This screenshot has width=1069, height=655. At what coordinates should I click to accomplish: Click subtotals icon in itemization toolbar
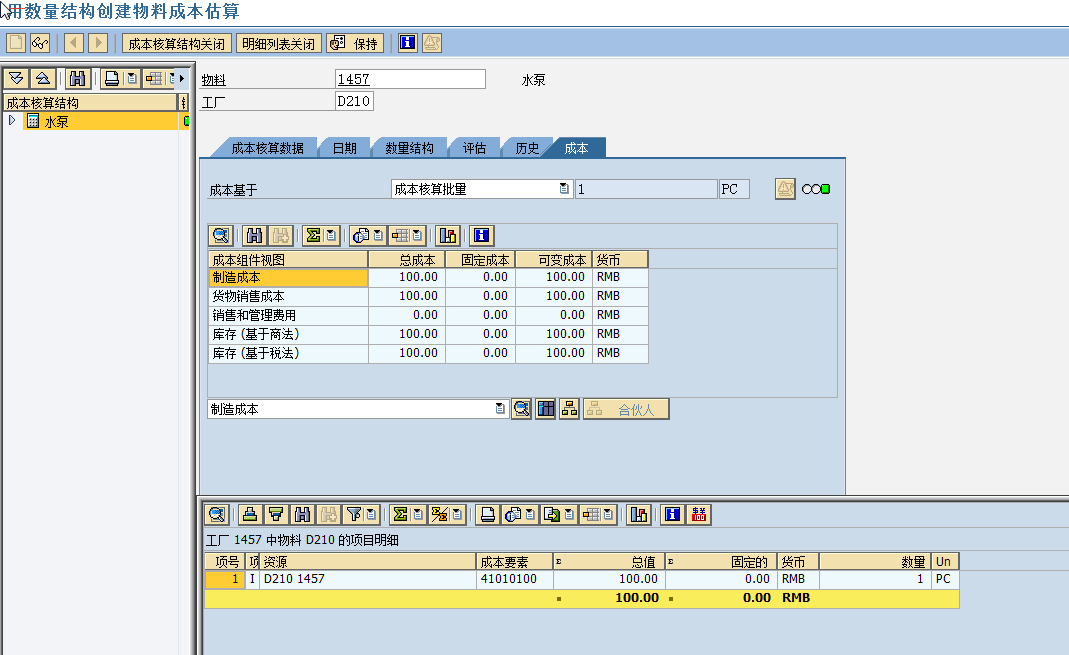pyautogui.click(x=440, y=515)
